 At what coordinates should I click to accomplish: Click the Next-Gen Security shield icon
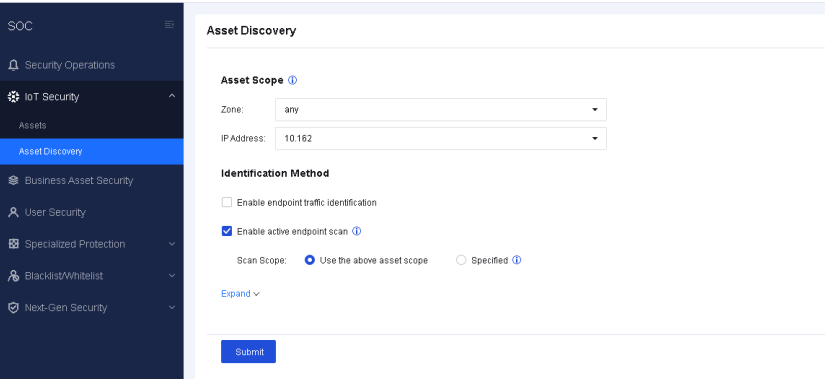14,307
